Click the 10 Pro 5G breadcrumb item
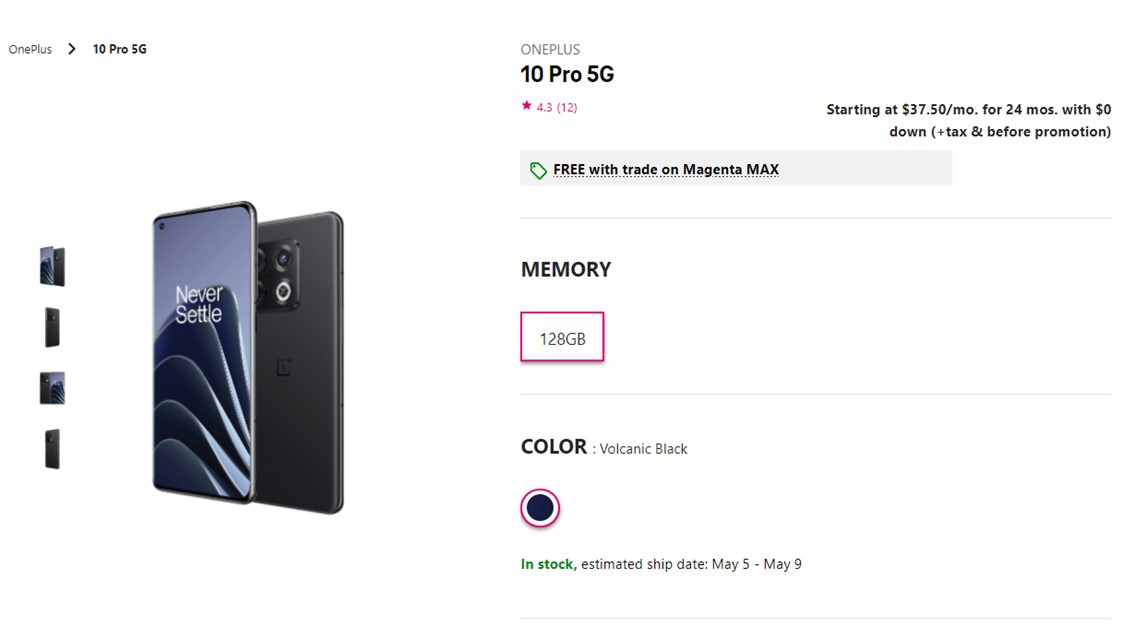Viewport: 1137px width, 639px height. click(120, 49)
